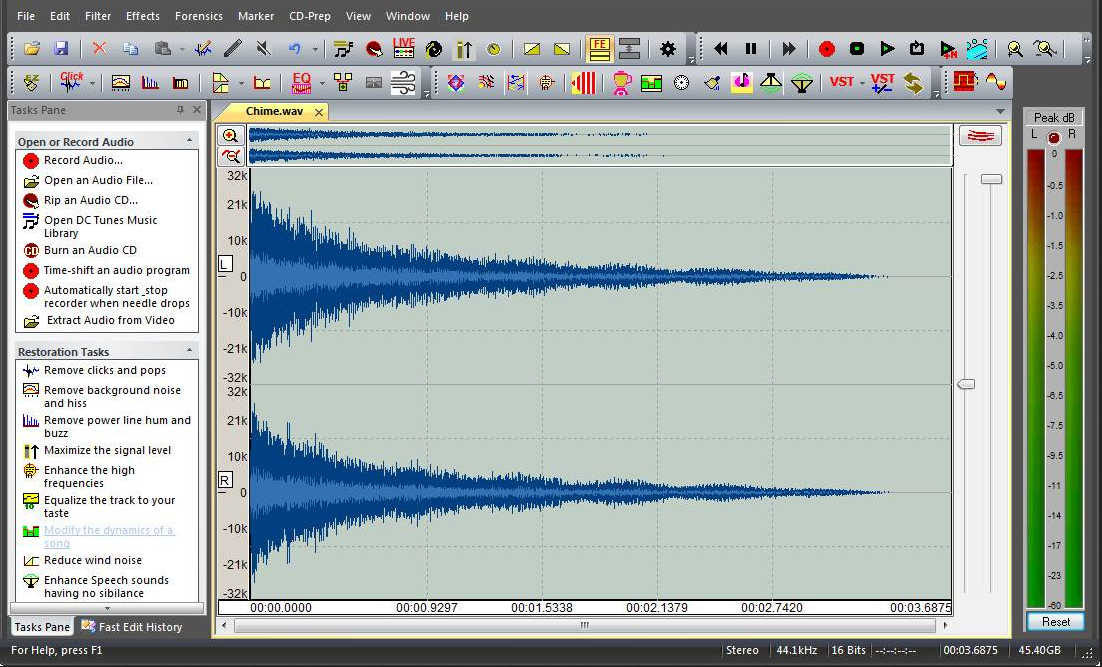Stop playback with green square button

click(857, 48)
